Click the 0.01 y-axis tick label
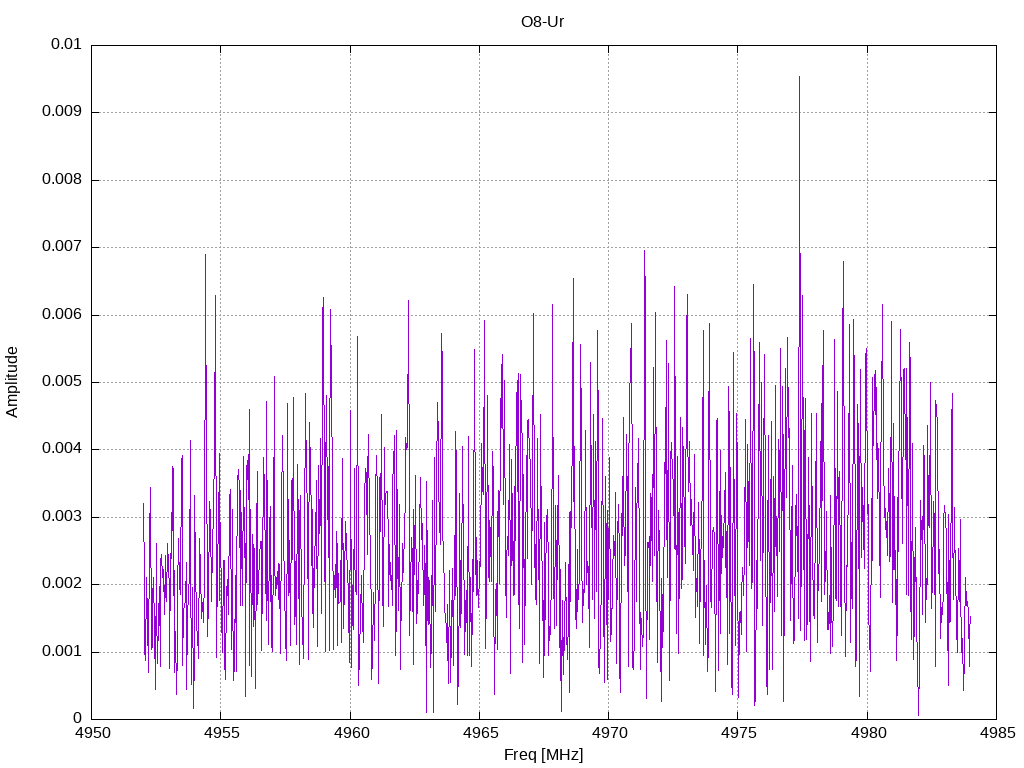Viewport: 1024px width, 768px height. [66, 44]
